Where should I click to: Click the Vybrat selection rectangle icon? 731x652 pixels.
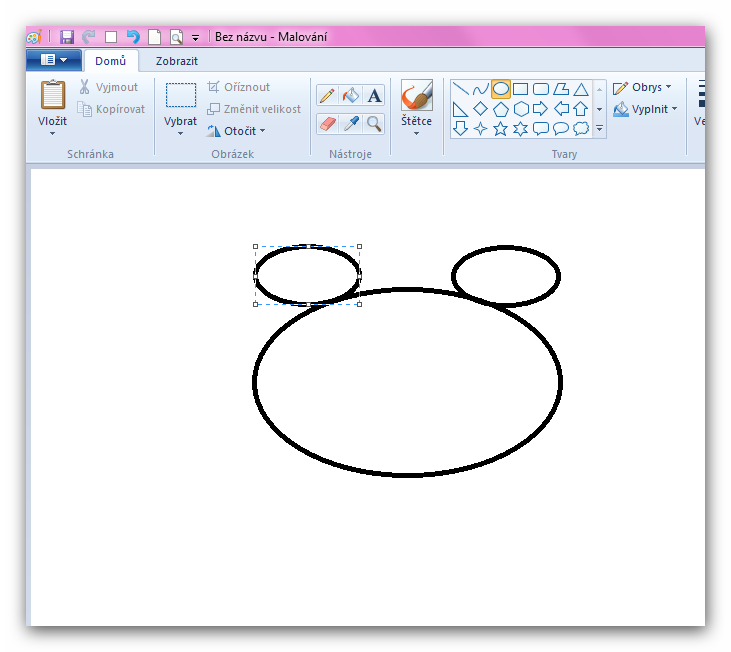181,95
